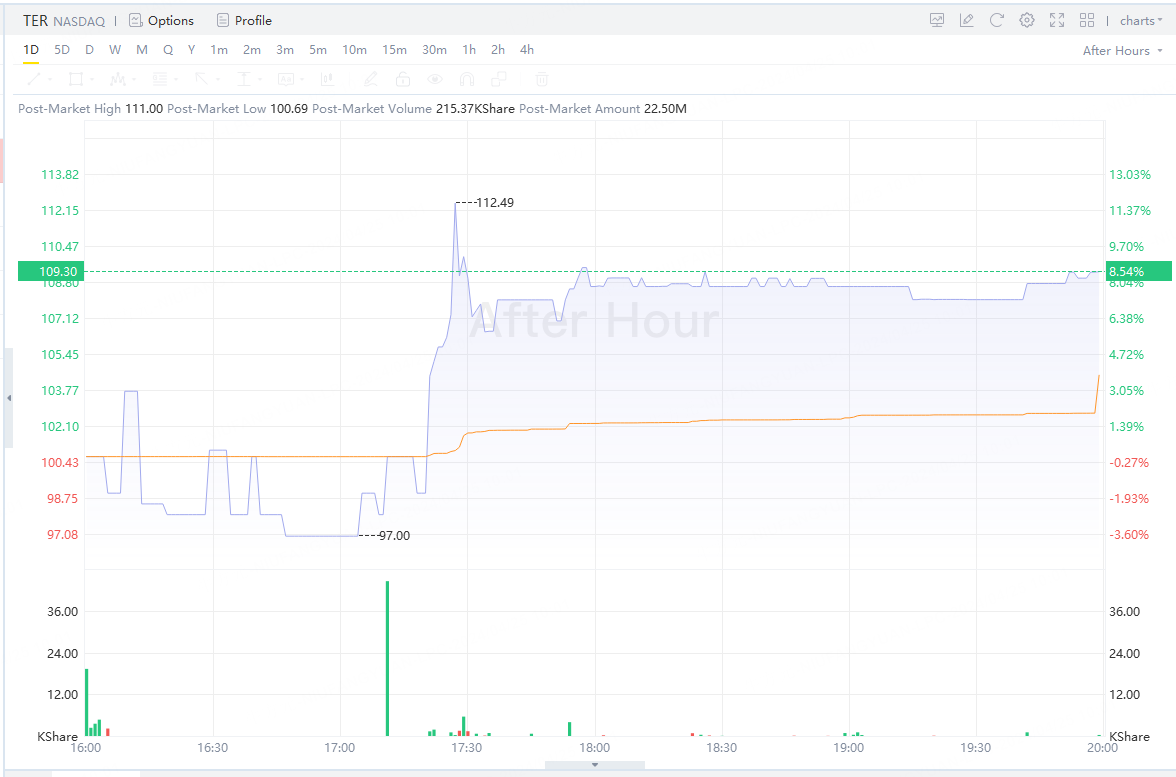This screenshot has height=777, width=1176.
Task: Select the Q quarterly timeframe tab
Action: pyautogui.click(x=168, y=50)
